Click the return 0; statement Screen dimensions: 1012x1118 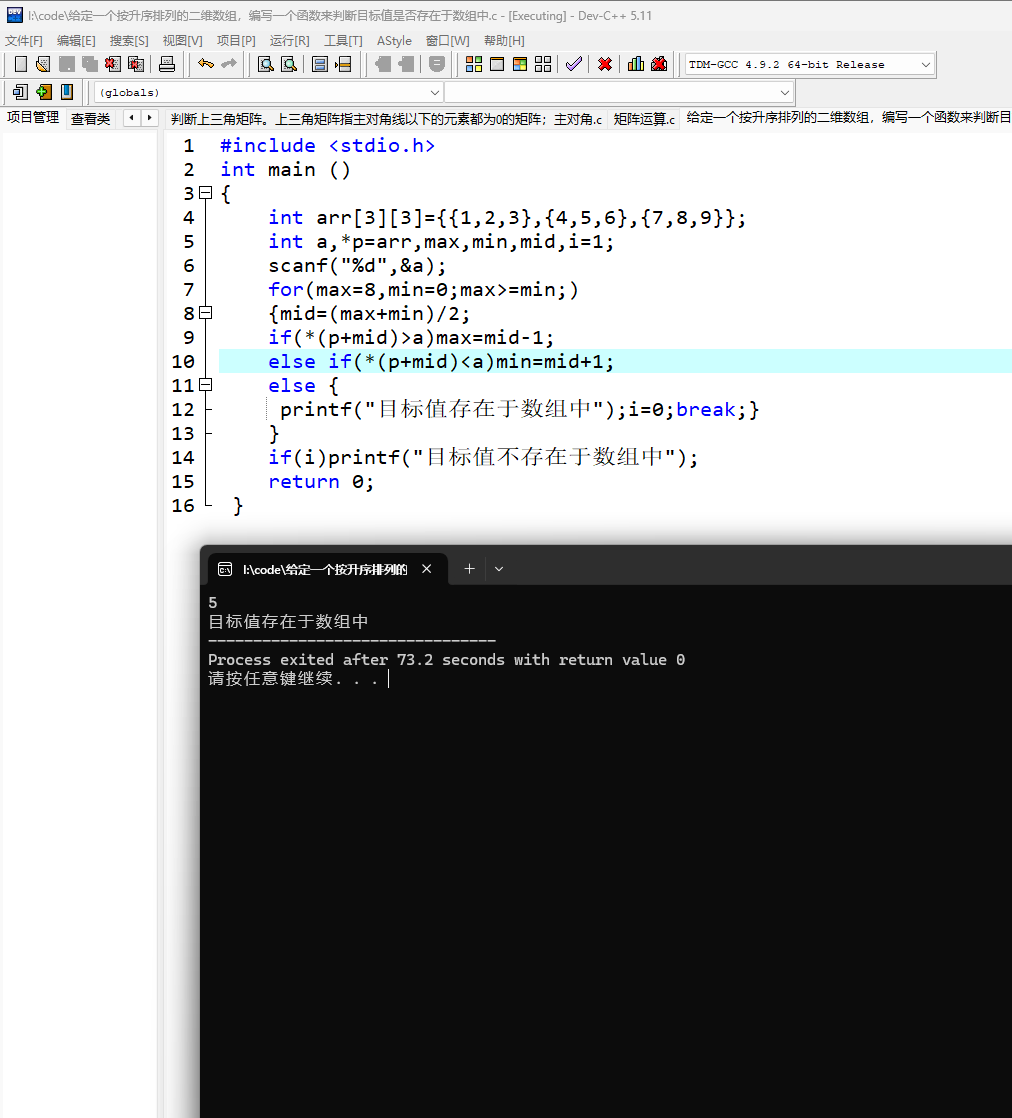tap(321, 482)
